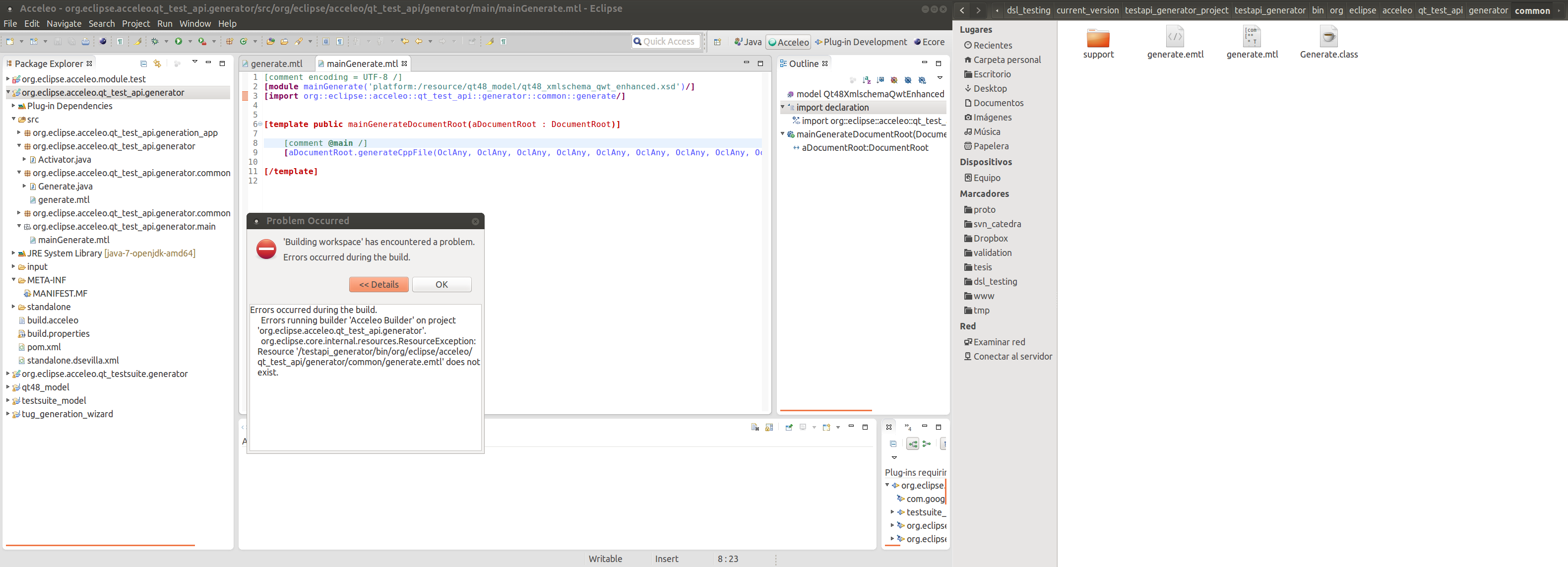Click the New wizard toolbar icon

click(x=10, y=41)
